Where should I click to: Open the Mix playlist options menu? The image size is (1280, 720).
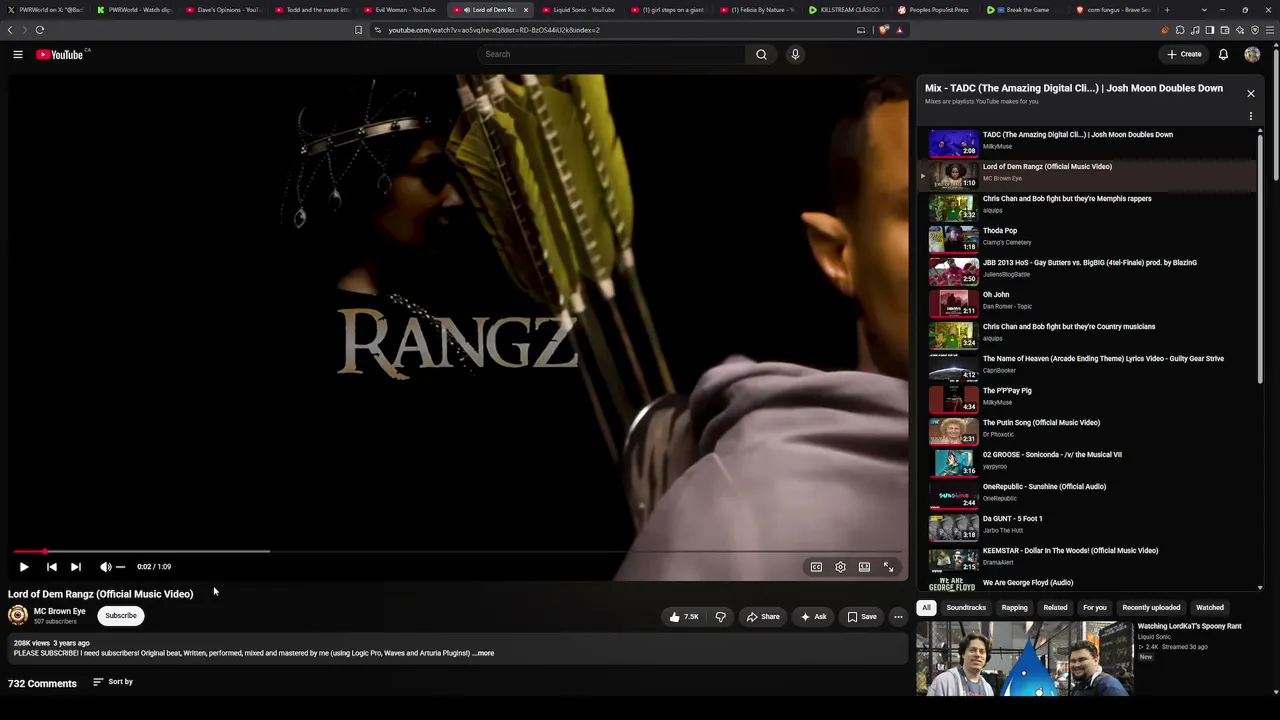pos(1250,116)
